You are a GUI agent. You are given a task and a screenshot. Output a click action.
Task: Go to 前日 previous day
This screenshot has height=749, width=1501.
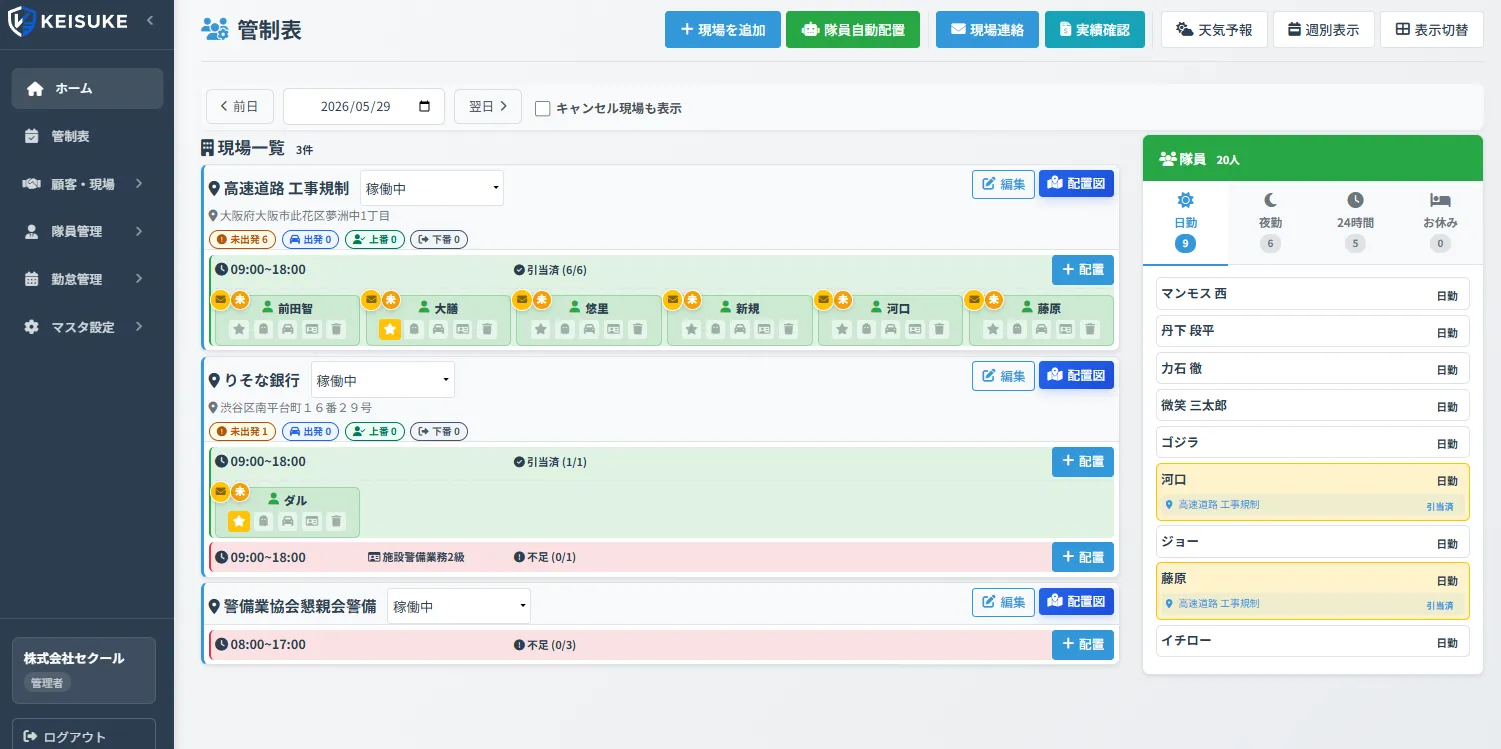tap(240, 106)
